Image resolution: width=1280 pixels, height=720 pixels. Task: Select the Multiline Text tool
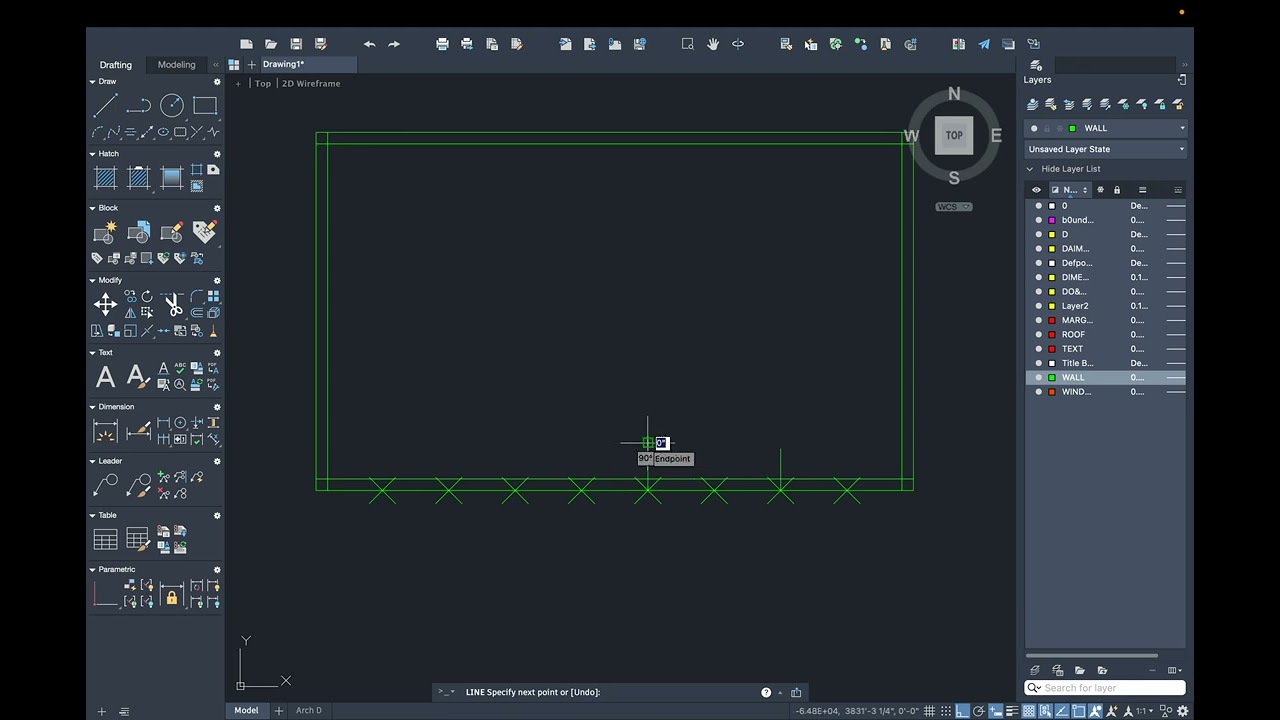tap(105, 377)
